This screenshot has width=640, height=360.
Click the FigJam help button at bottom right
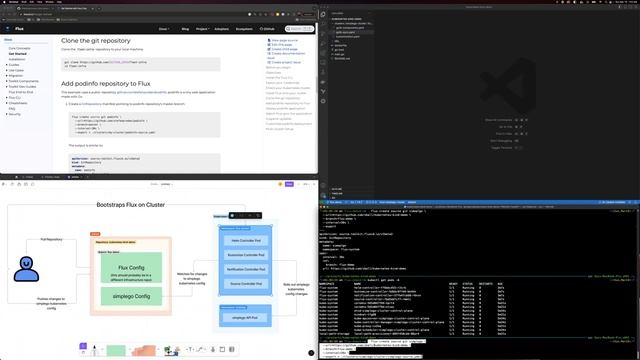pos(311,353)
